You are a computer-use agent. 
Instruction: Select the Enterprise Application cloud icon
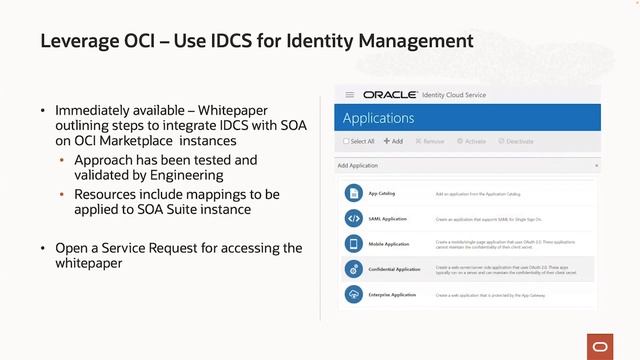tap(353, 295)
